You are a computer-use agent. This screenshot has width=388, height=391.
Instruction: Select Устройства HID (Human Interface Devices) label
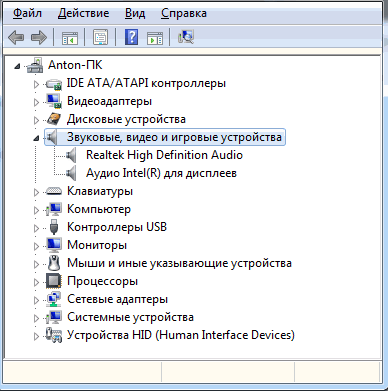(x=181, y=335)
